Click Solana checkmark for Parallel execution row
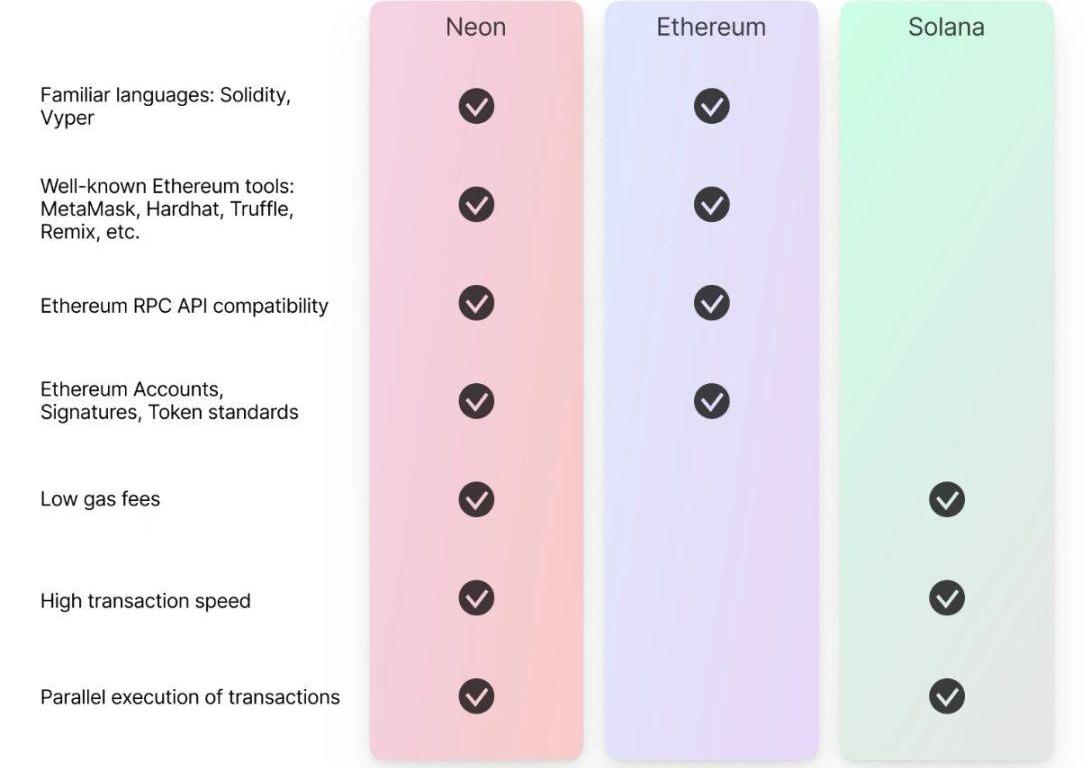Image resolution: width=1091 pixels, height=768 pixels. [x=946, y=696]
